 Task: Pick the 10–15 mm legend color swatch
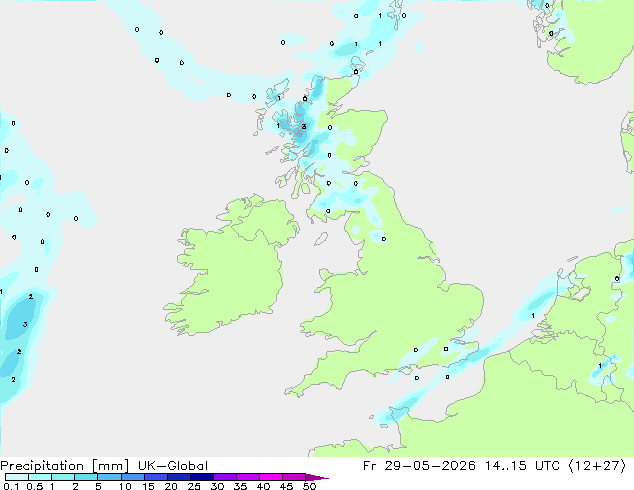click(133, 477)
